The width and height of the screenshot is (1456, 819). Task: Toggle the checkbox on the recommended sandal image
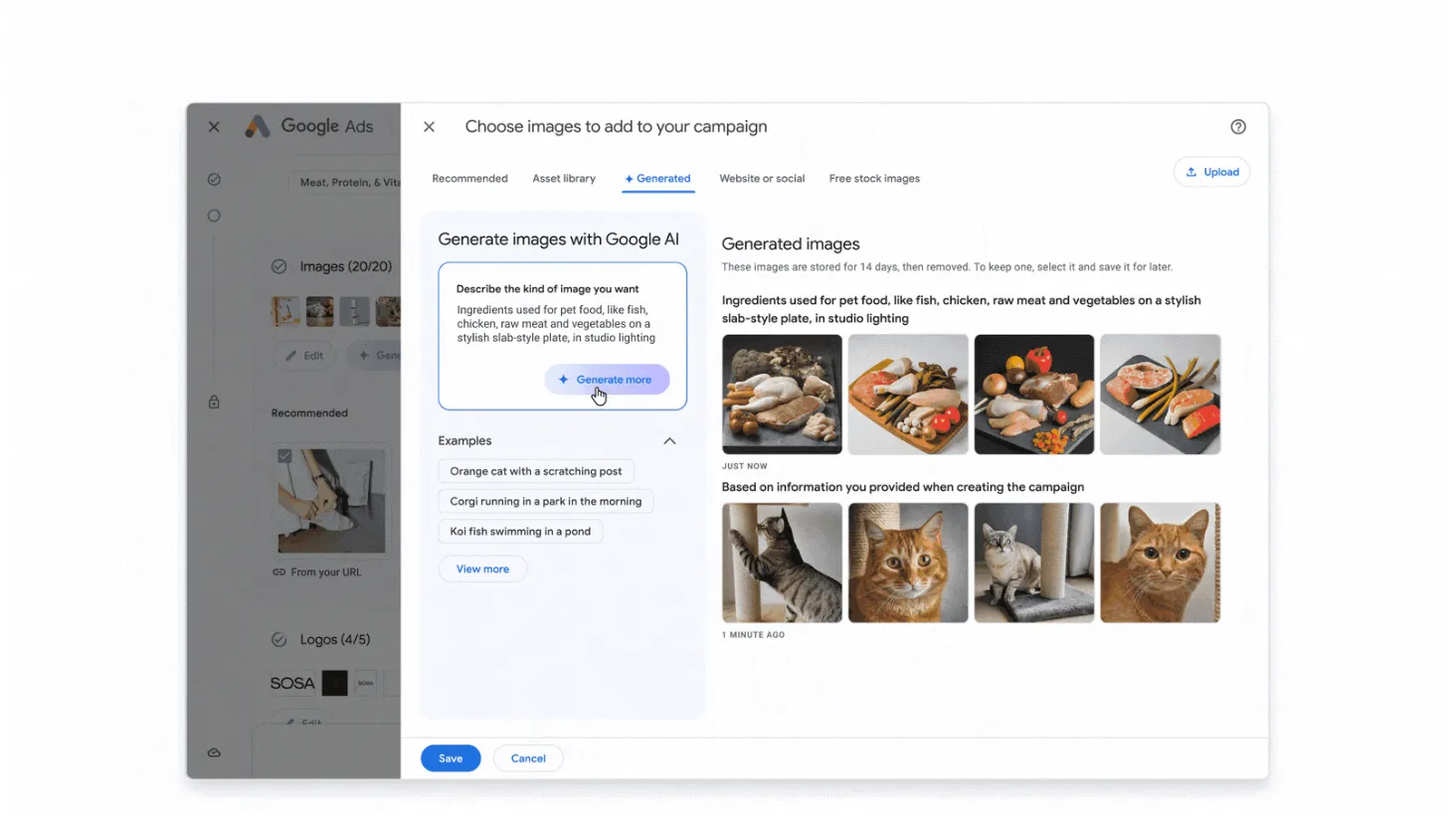click(284, 455)
